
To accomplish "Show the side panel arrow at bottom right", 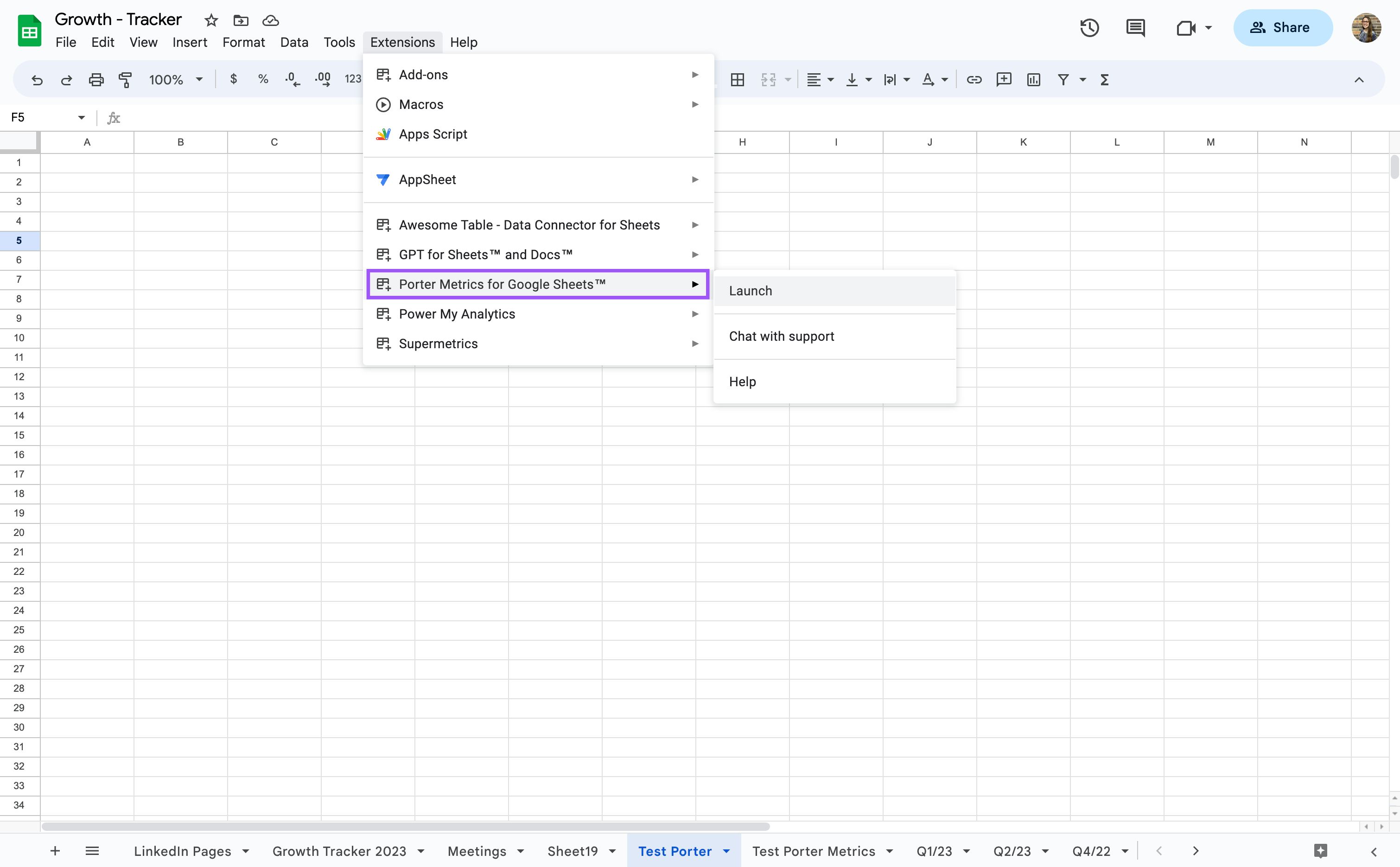I will click(x=1374, y=852).
